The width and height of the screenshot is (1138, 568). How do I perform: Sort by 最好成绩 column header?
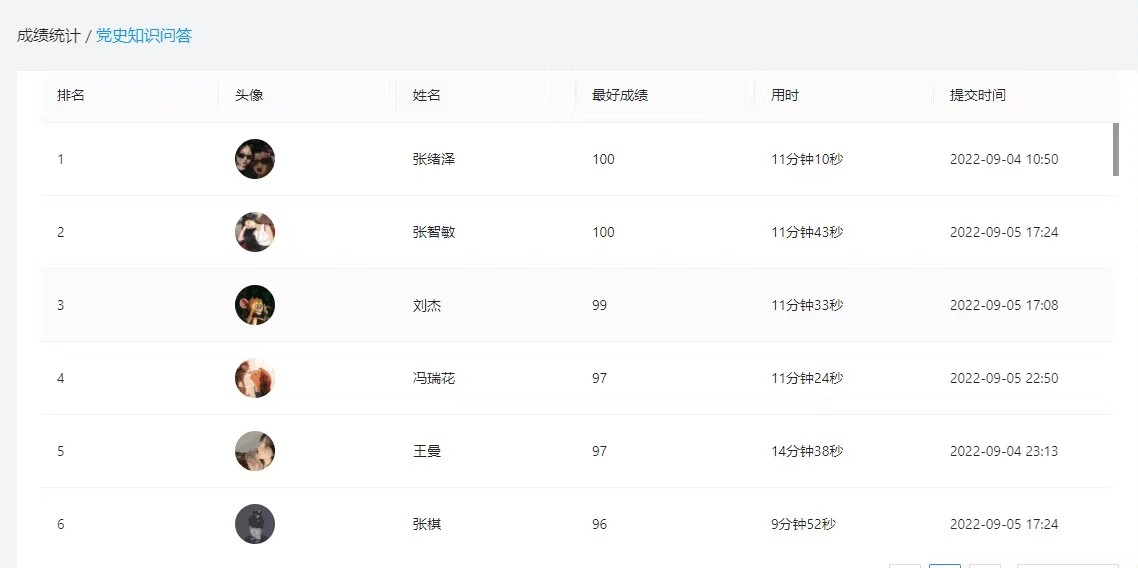(x=620, y=95)
